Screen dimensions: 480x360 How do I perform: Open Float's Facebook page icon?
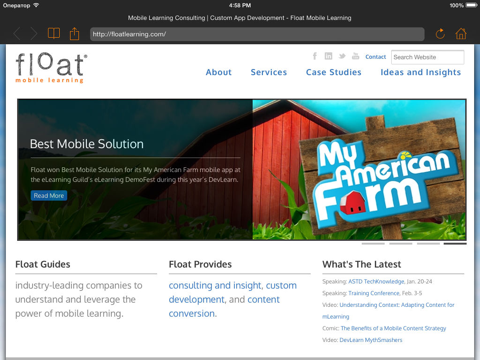pyautogui.click(x=315, y=56)
